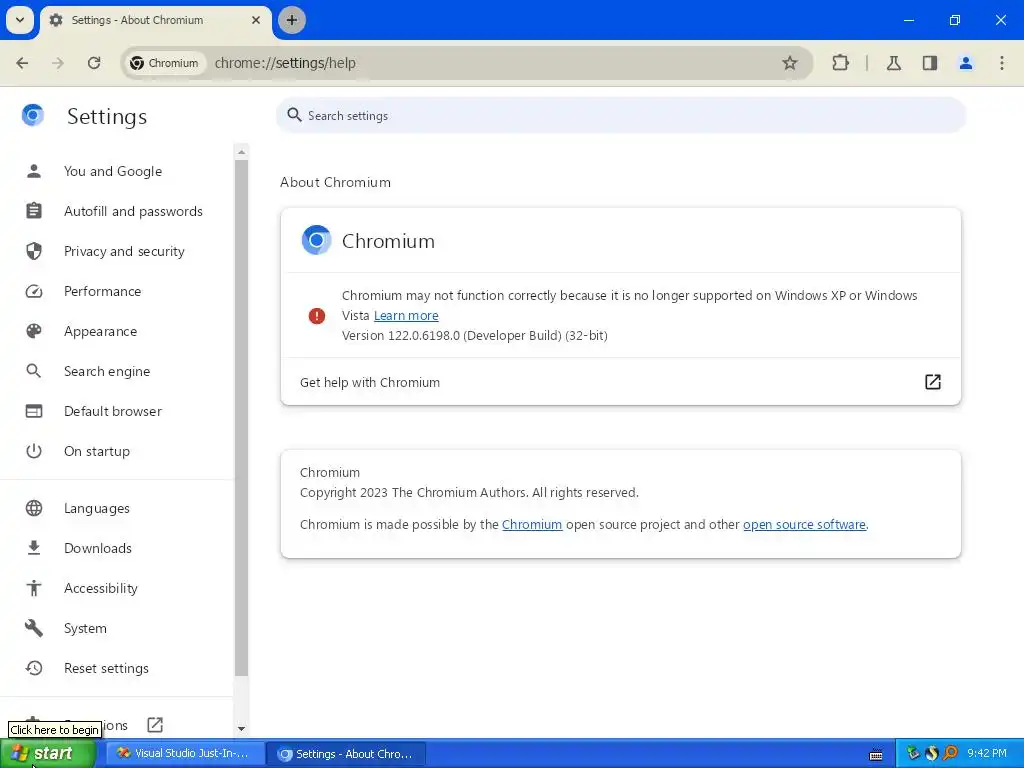Click the Search settings field
This screenshot has height=768, width=1024.
(x=620, y=116)
